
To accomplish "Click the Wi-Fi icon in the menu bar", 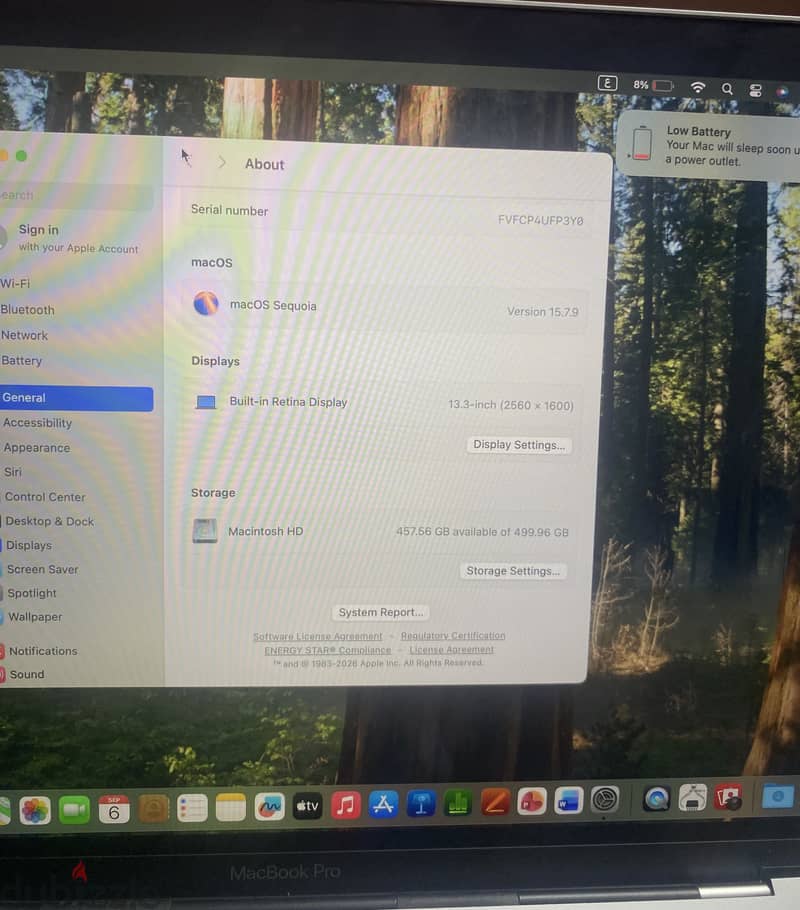I will [x=698, y=88].
